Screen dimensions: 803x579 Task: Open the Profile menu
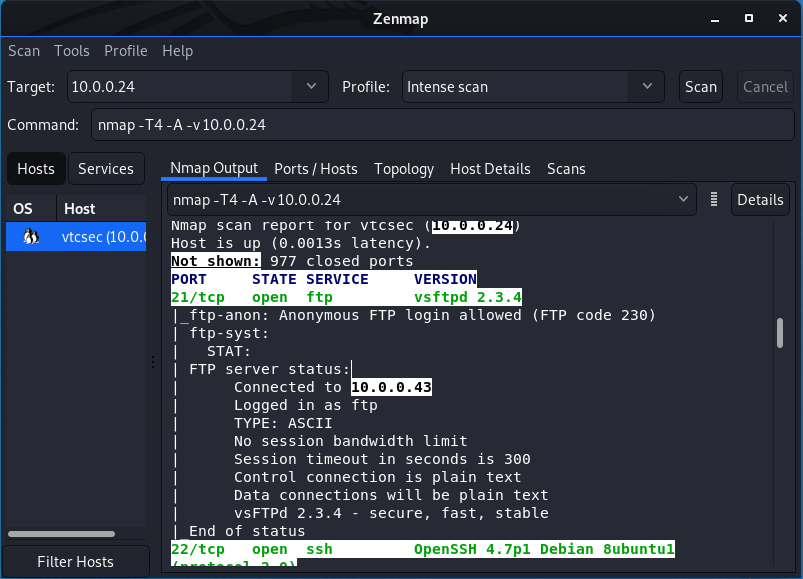point(125,51)
